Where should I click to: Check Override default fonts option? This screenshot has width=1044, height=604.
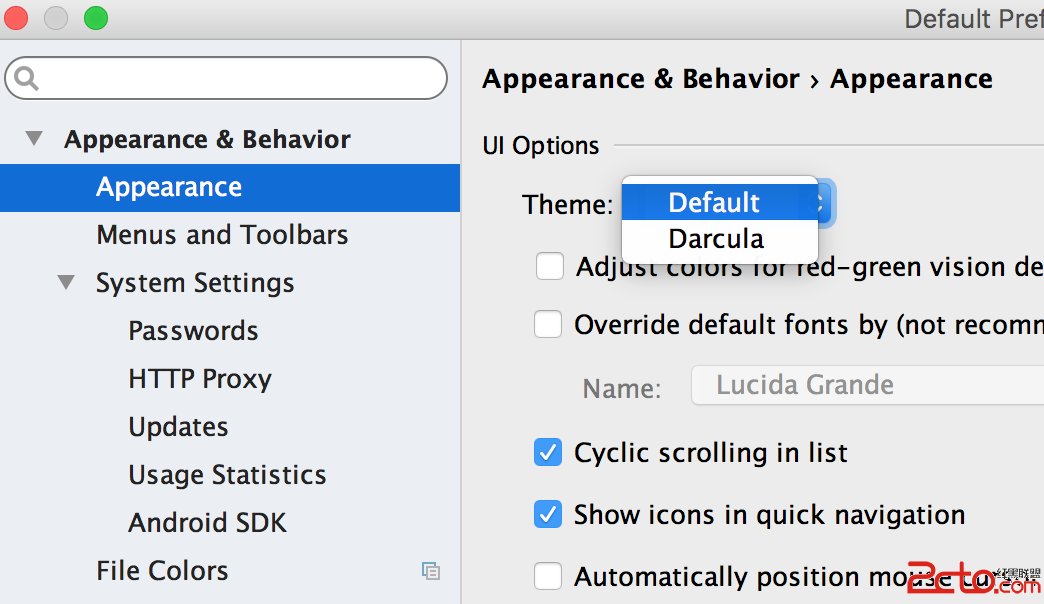(x=548, y=325)
